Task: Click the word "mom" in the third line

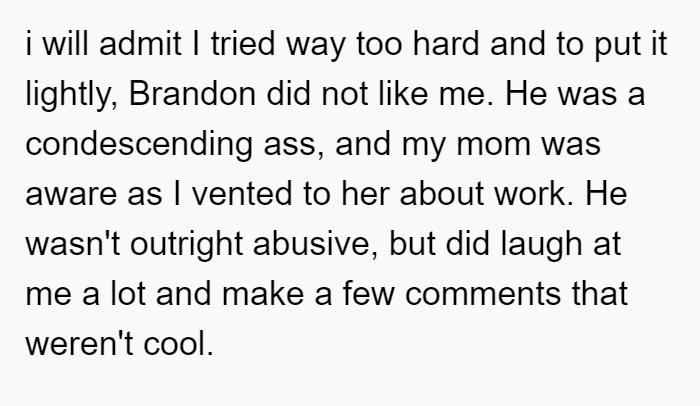Action: 493,146
